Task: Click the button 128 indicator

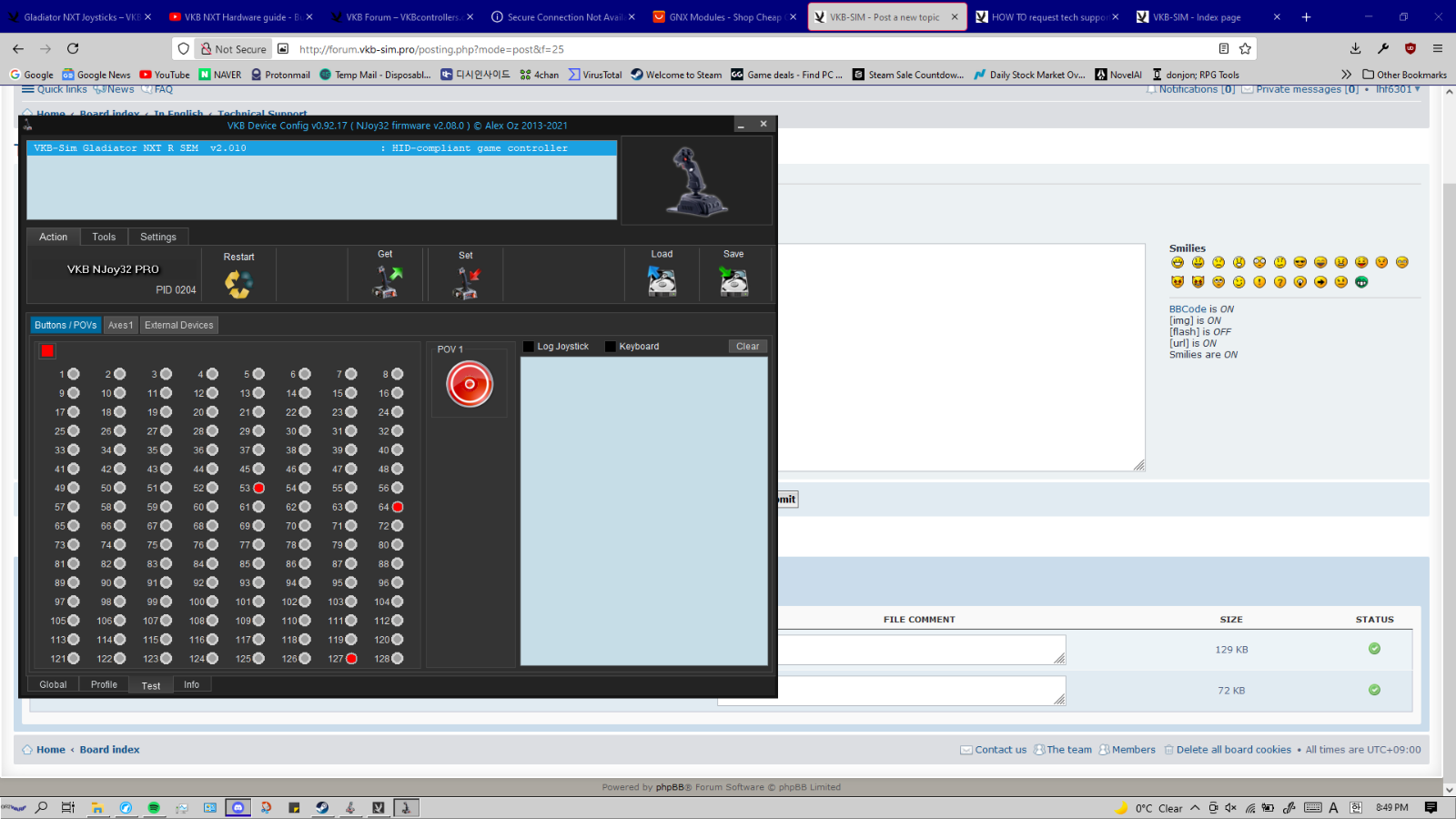Action: point(398,659)
